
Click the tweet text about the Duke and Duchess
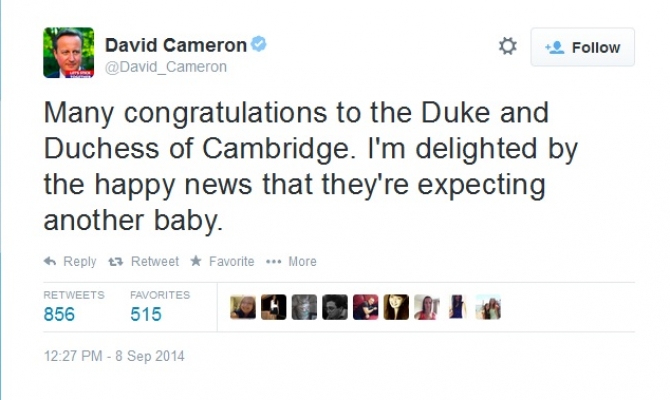310,165
